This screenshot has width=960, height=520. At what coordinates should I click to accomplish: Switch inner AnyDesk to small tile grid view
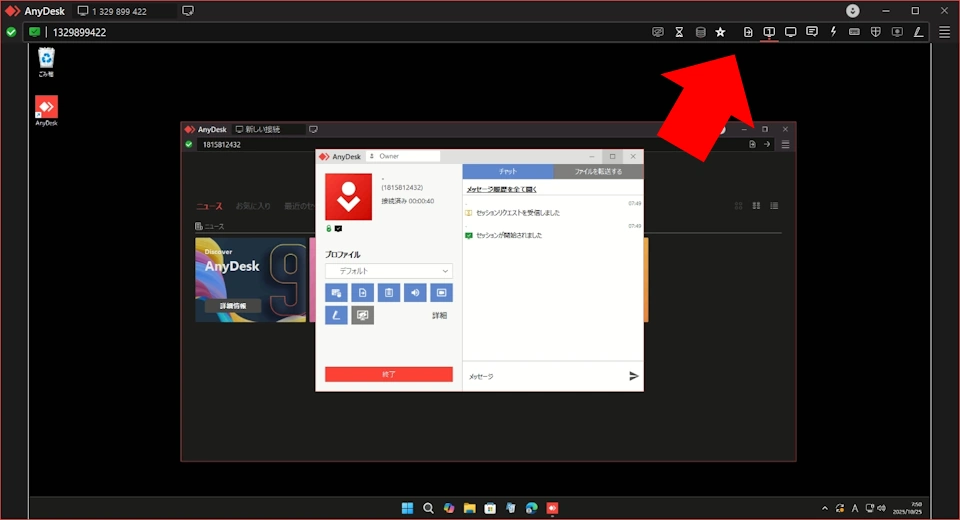(738, 206)
